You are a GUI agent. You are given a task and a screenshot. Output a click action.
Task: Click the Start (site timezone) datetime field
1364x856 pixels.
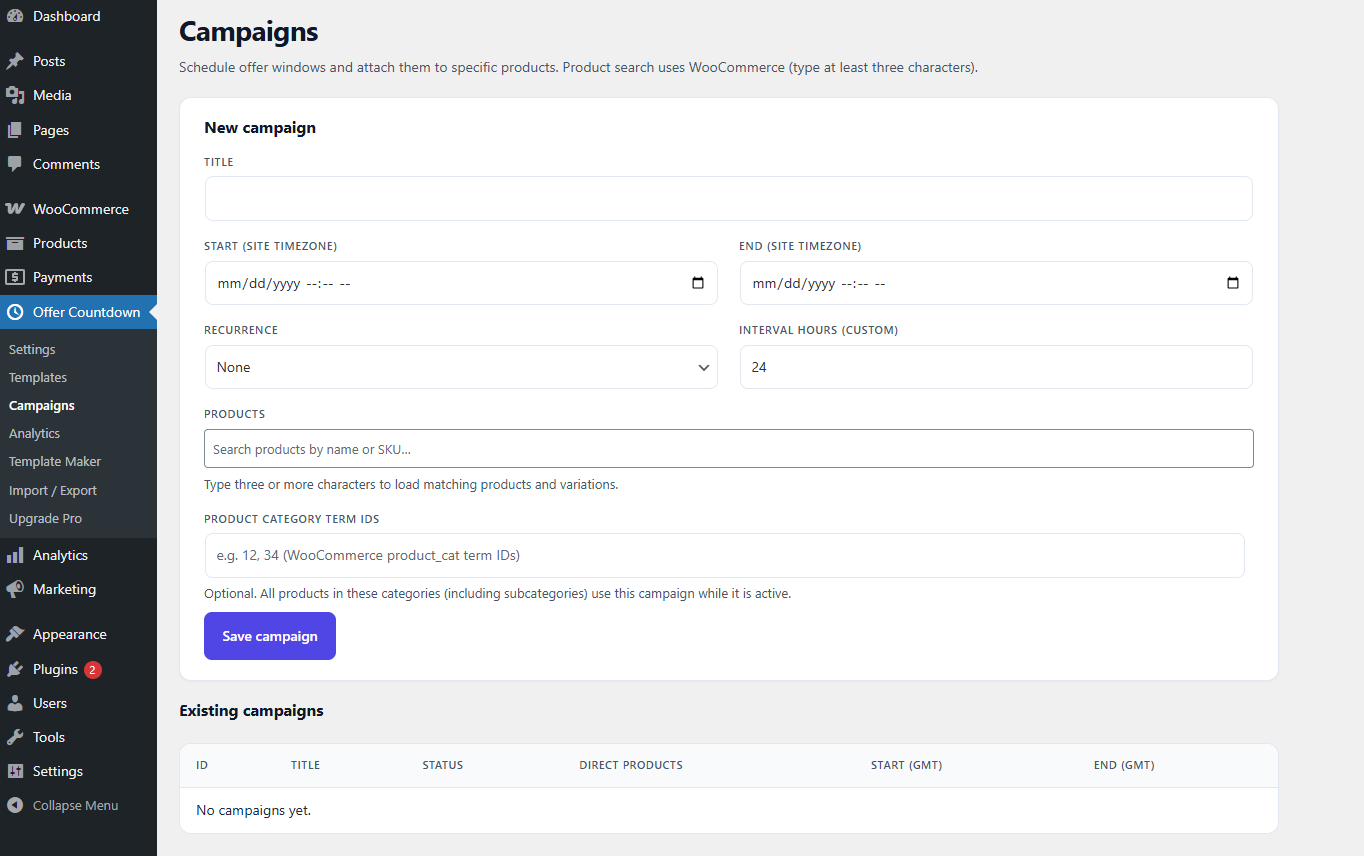461,283
